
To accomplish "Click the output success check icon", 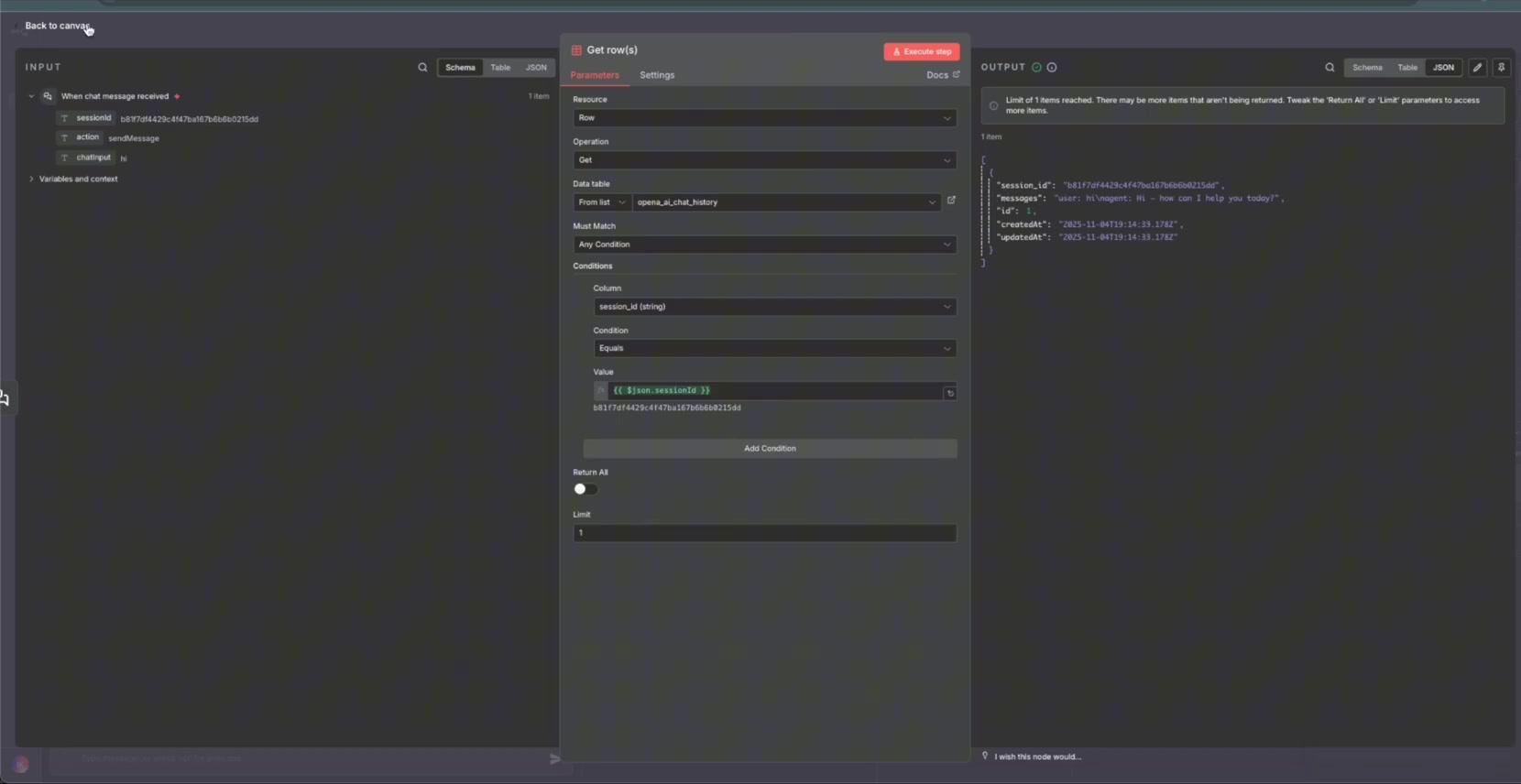I will pos(1036,68).
